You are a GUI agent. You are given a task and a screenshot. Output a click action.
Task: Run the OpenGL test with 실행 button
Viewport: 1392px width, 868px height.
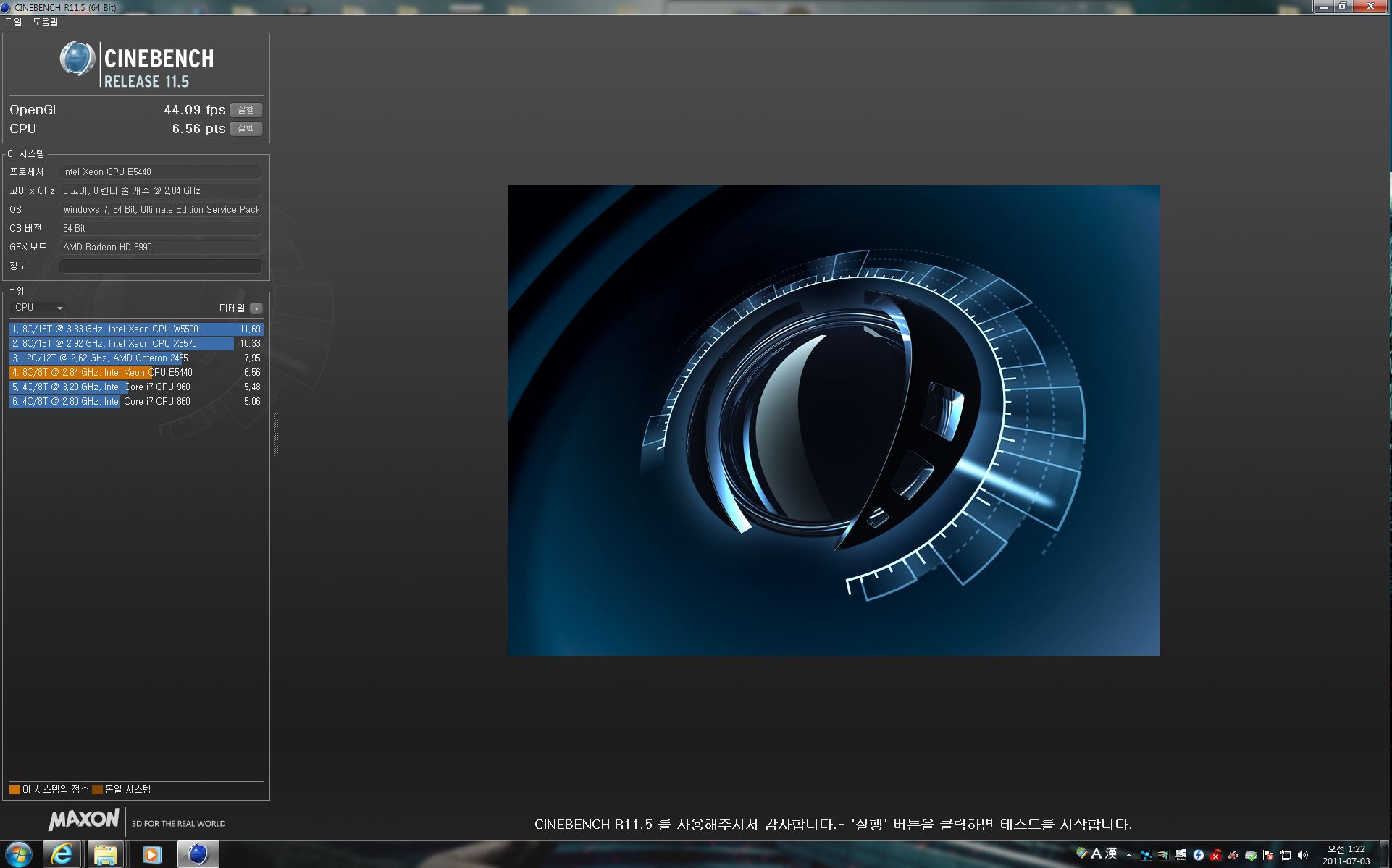[246, 110]
